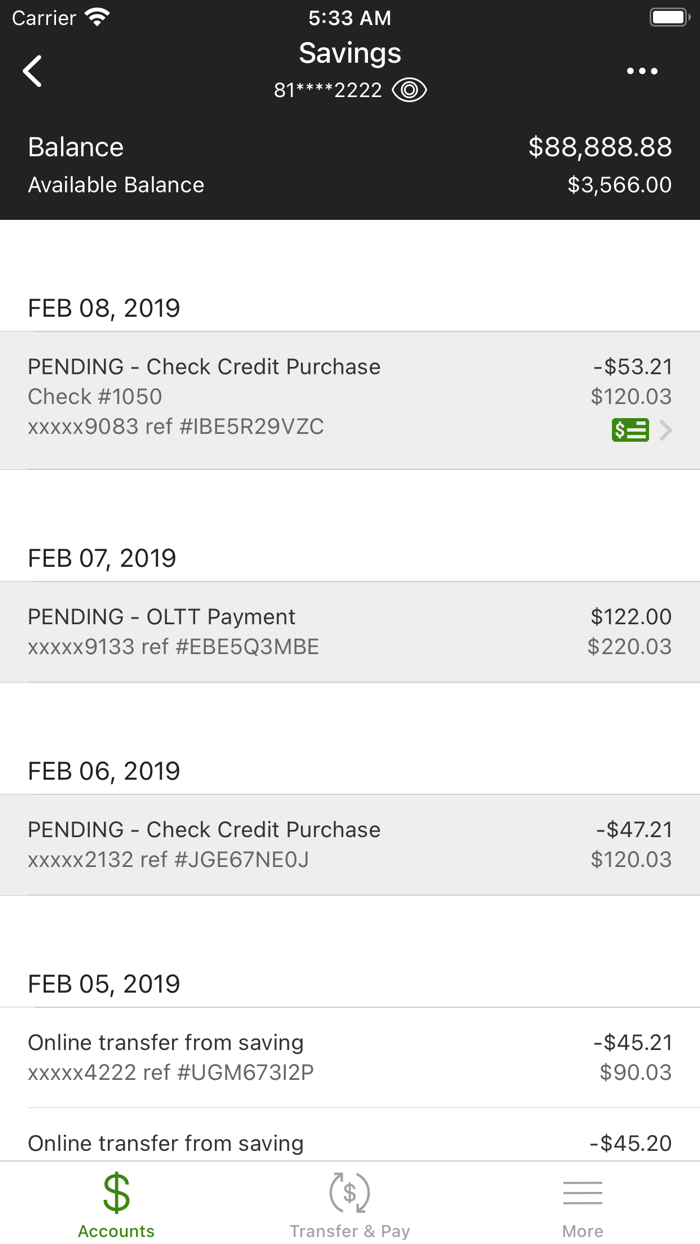Viewport: 700px width, 1244px height.
Task: Tap the green check deposit icon on pending transaction
Action: coord(629,430)
